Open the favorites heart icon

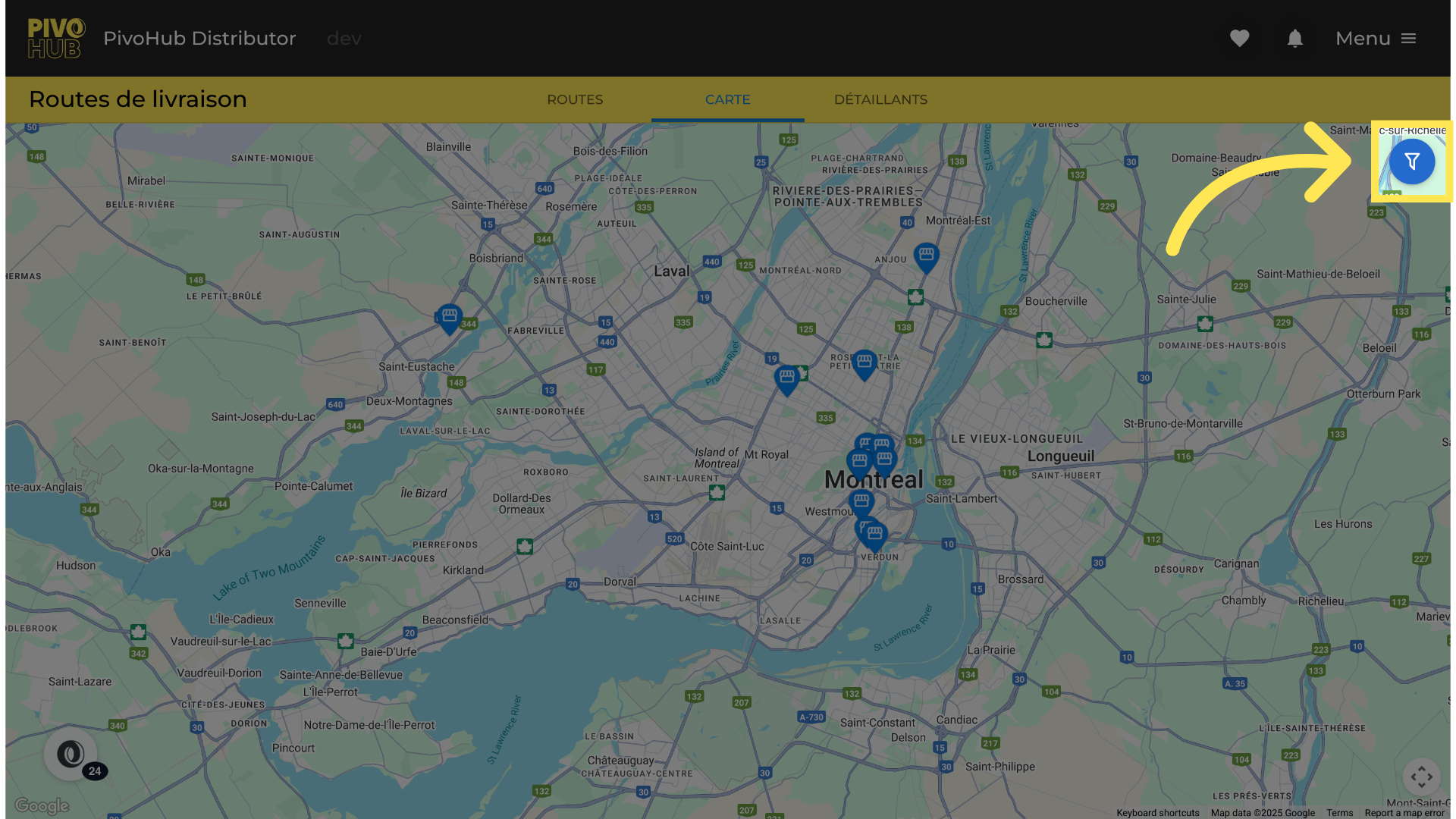click(1239, 39)
